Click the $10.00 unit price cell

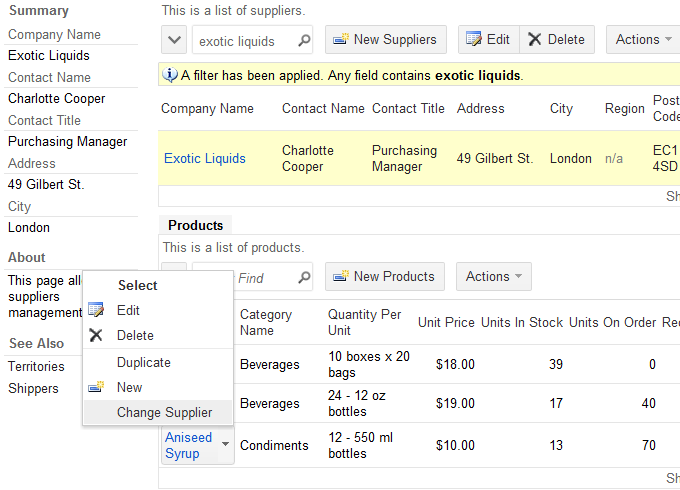[x=455, y=445]
